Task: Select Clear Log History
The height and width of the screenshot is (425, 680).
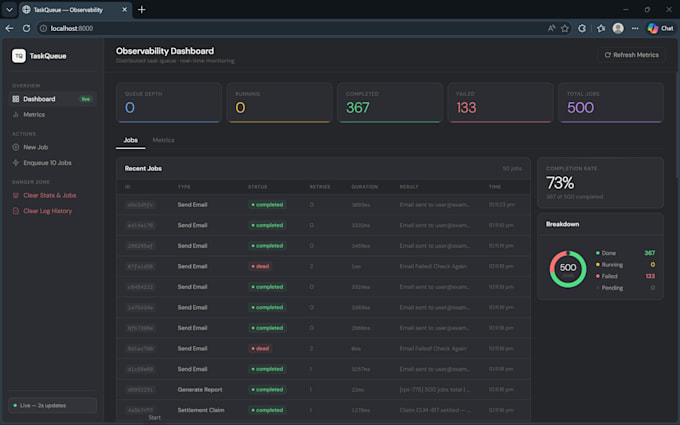Action: 52,211
